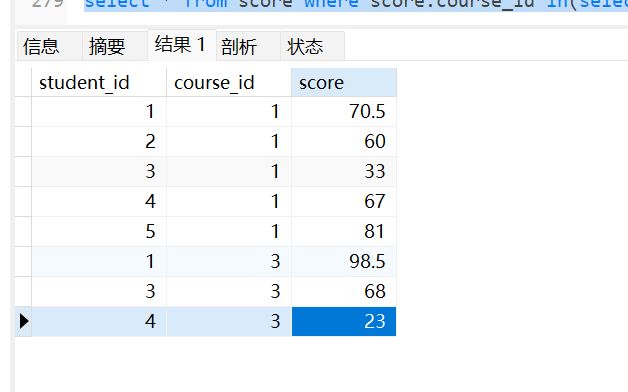Viewport: 628px width, 392px height.
Task: Select the score cell 33
Action: pos(344,171)
